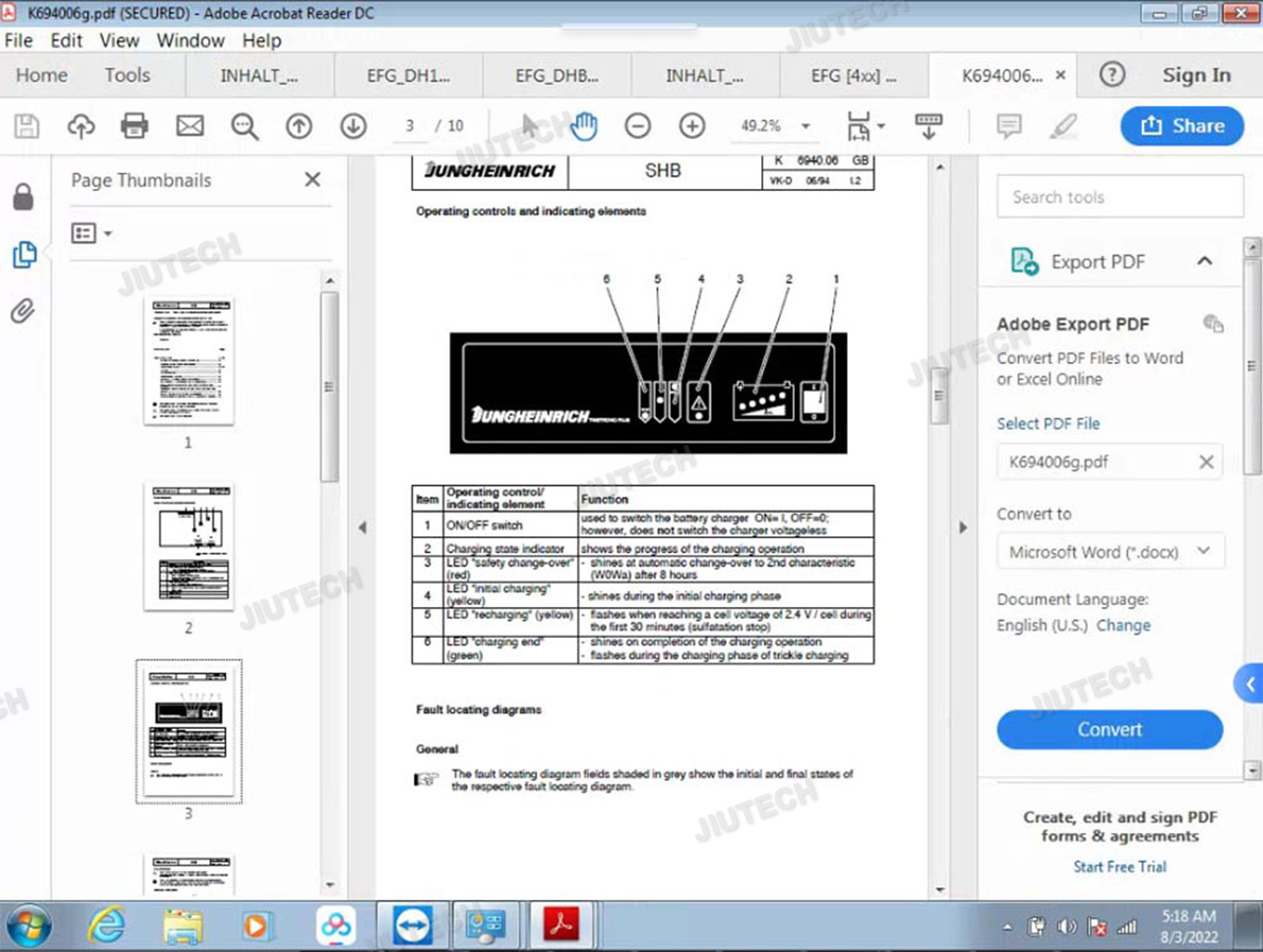Send file by email envelope icon

[x=189, y=126]
